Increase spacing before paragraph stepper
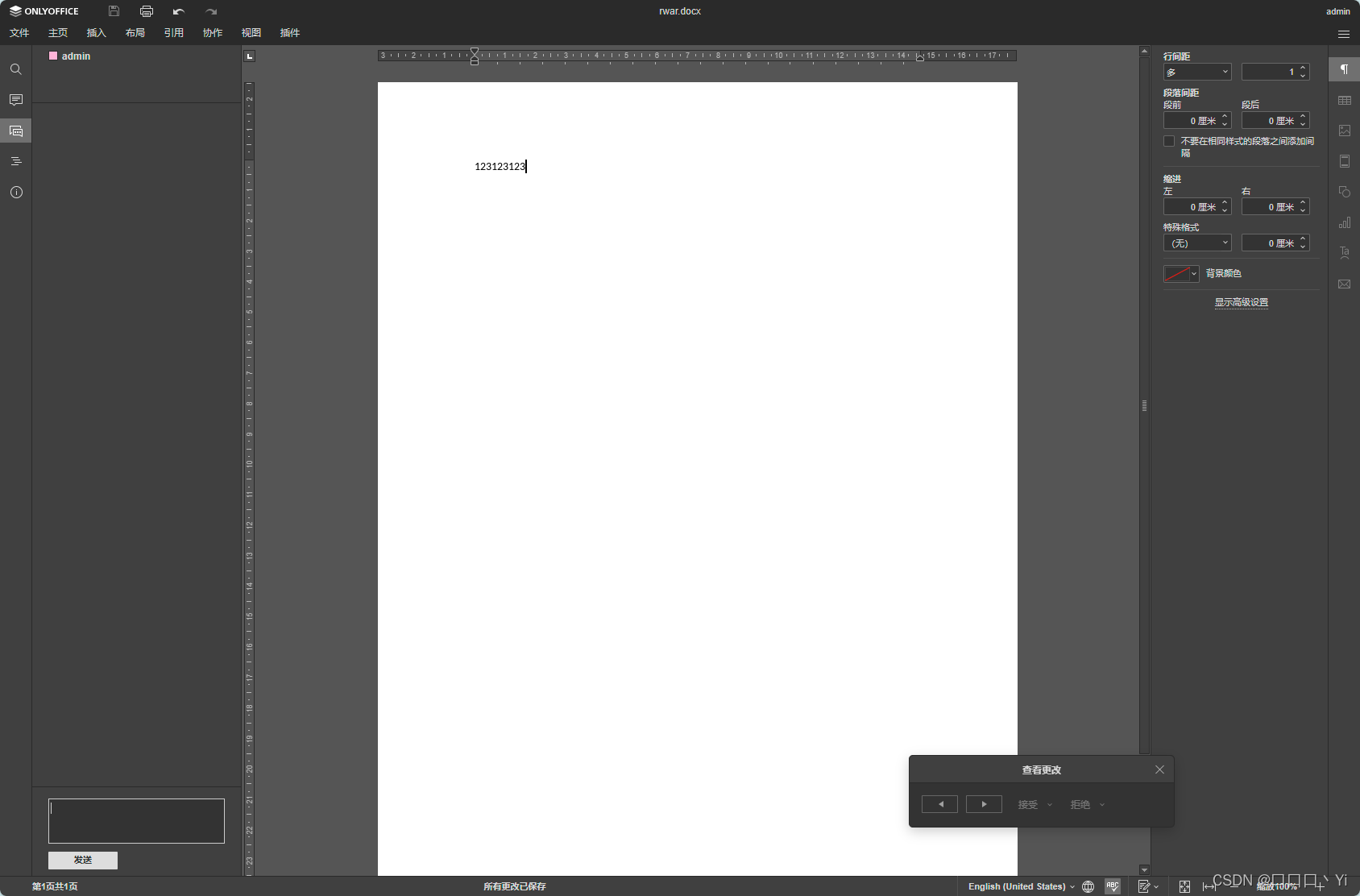This screenshot has height=896, width=1360. tap(1225, 116)
